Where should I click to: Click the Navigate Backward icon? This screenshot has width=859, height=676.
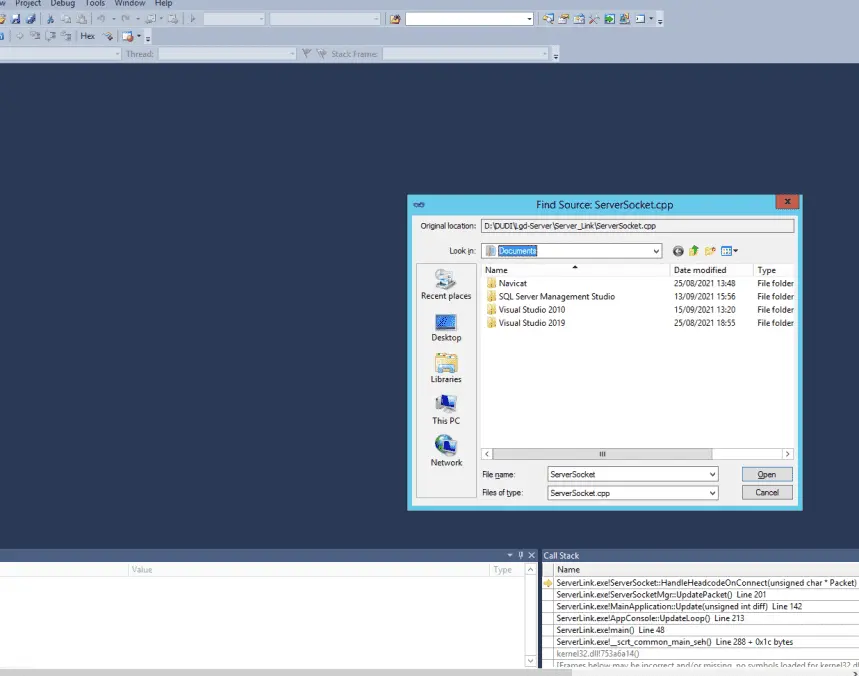pyautogui.click(x=150, y=19)
